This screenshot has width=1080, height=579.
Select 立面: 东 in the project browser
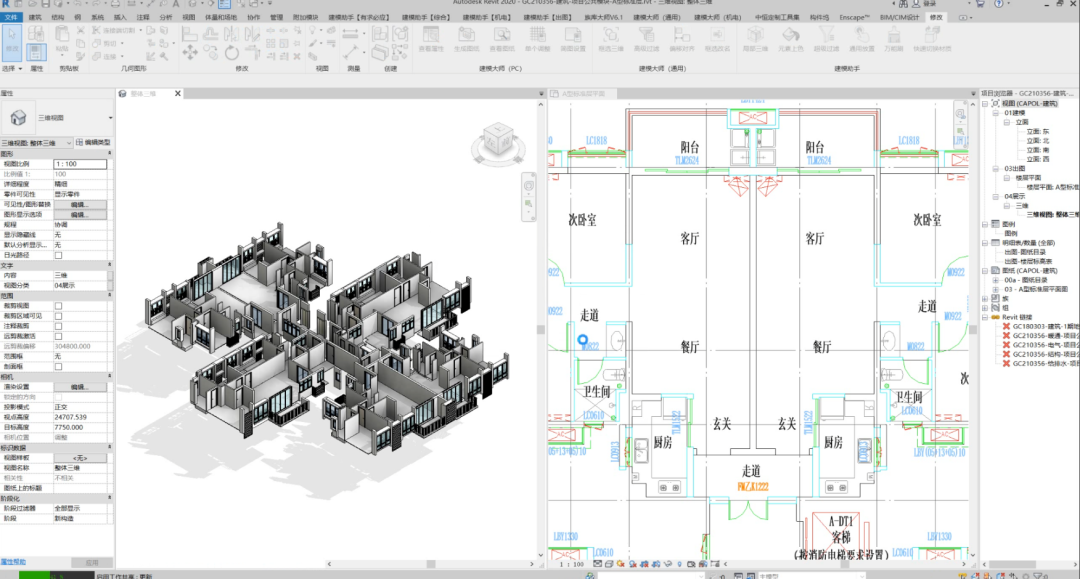tap(1037, 131)
